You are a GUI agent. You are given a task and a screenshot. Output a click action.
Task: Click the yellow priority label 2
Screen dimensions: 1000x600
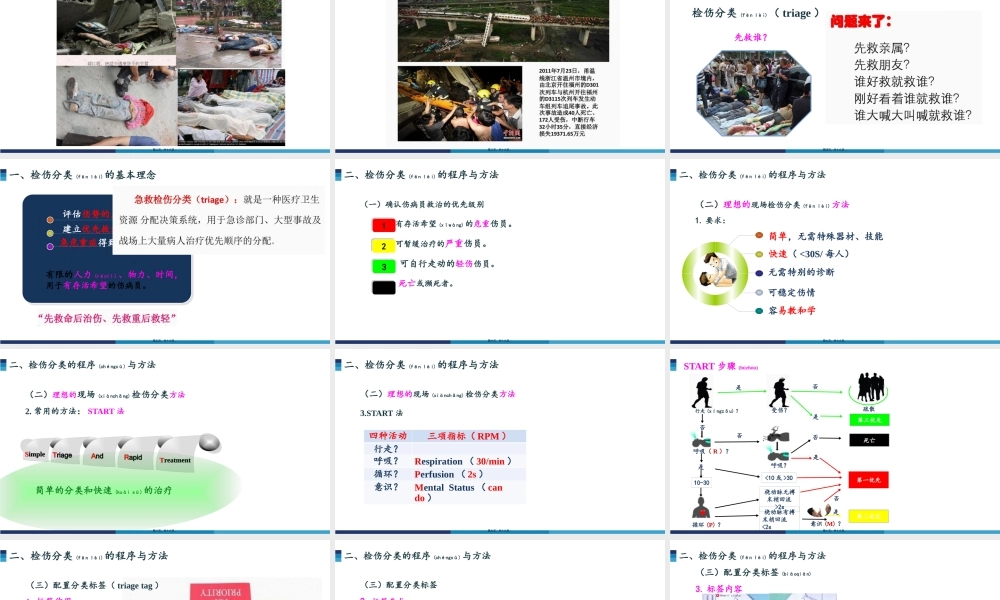coord(383,245)
